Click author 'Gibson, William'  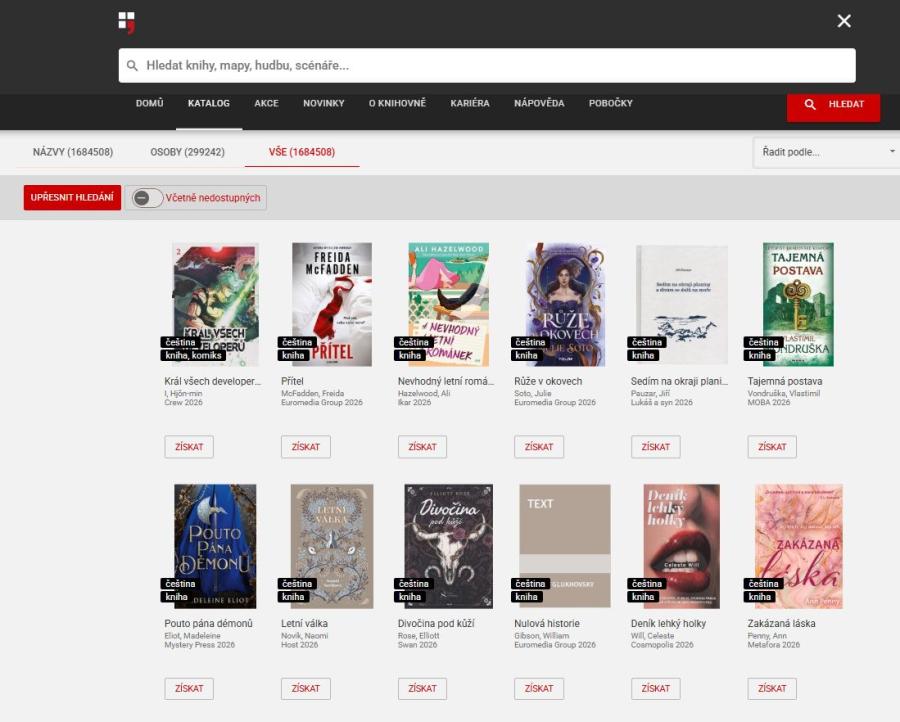[541, 636]
